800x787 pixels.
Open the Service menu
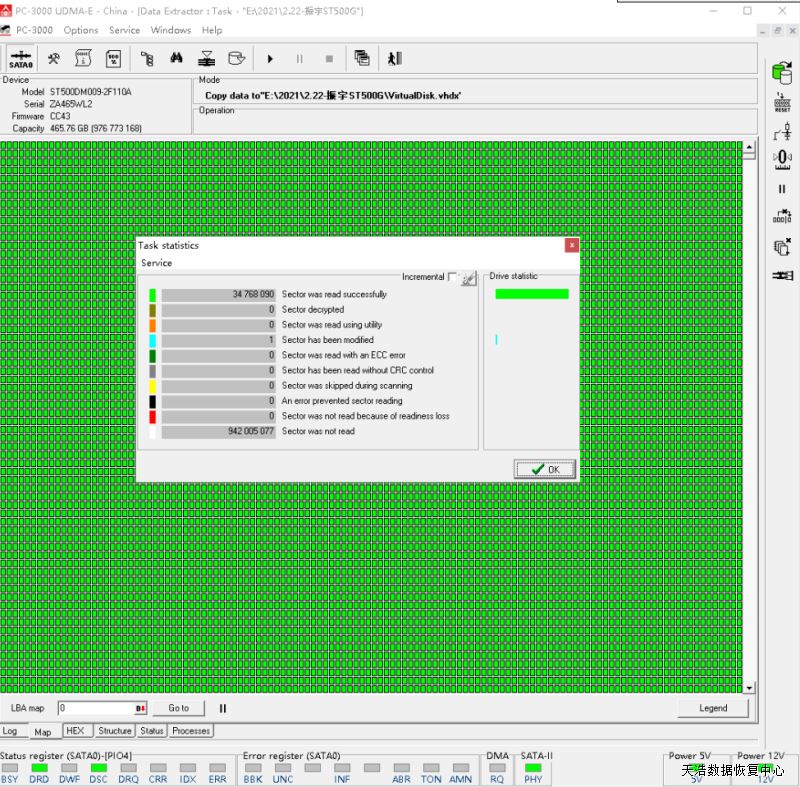124,30
